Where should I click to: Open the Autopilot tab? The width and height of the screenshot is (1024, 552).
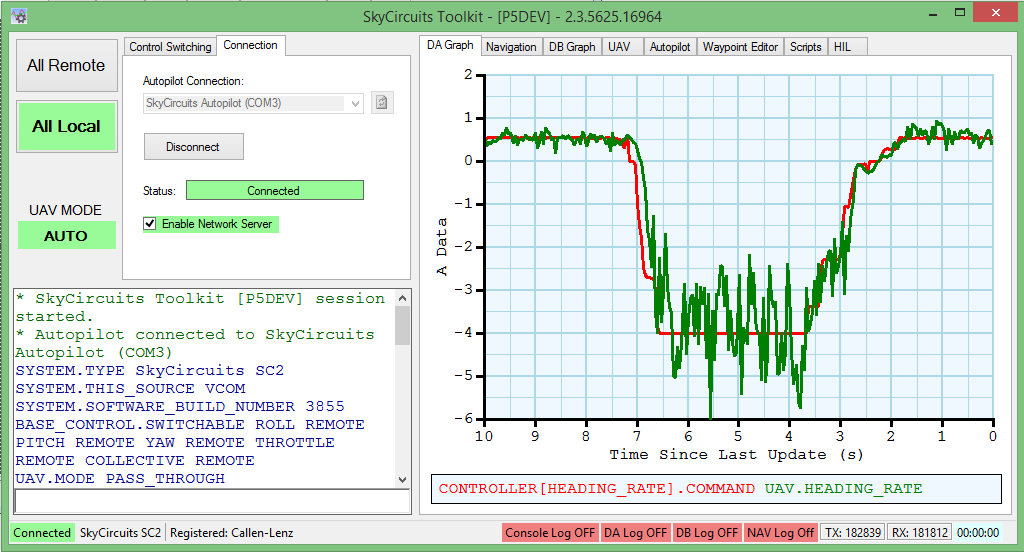[670, 47]
